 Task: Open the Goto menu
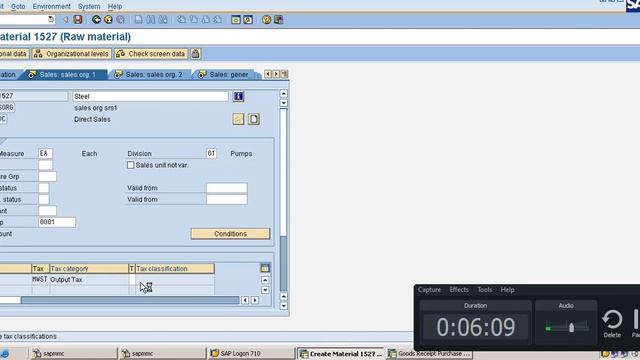tap(18, 7)
